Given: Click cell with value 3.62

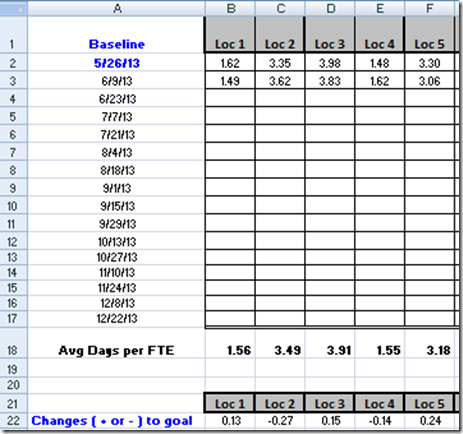Looking at the screenshot, I should click(280, 81).
